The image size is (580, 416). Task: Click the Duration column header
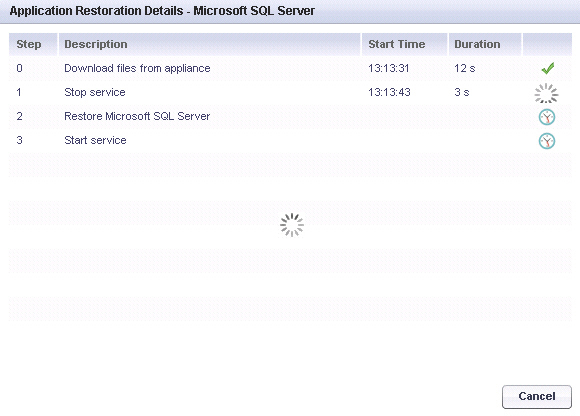485,44
